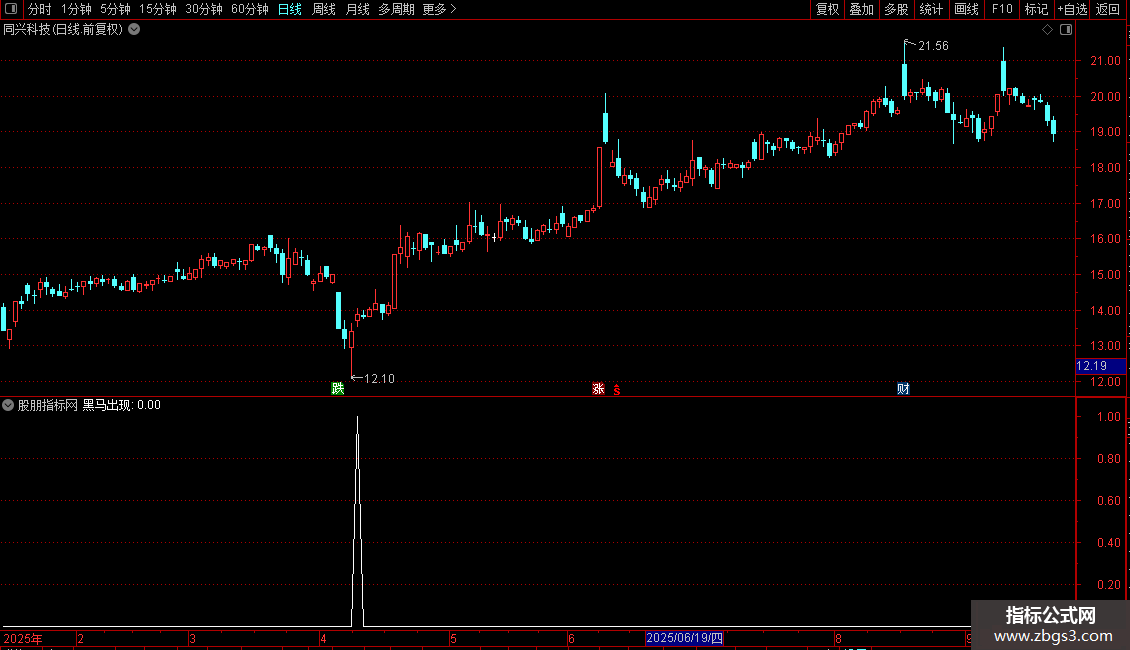The height and width of the screenshot is (650, 1130).
Task: Select the 日线 daily chart tab
Action: (290, 9)
